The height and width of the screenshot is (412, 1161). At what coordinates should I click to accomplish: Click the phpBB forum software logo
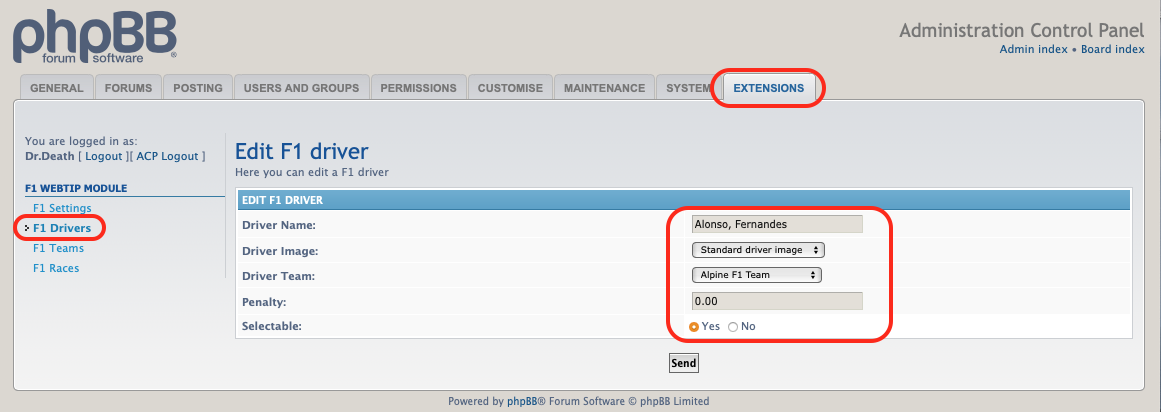tap(95, 38)
